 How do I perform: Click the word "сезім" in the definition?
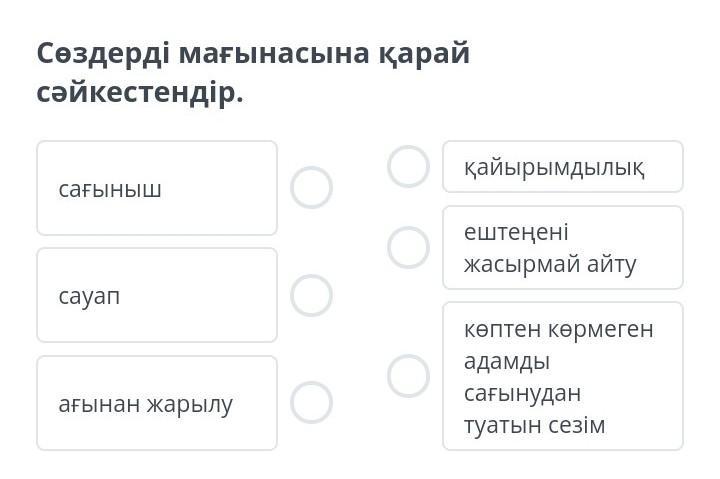click(x=576, y=425)
